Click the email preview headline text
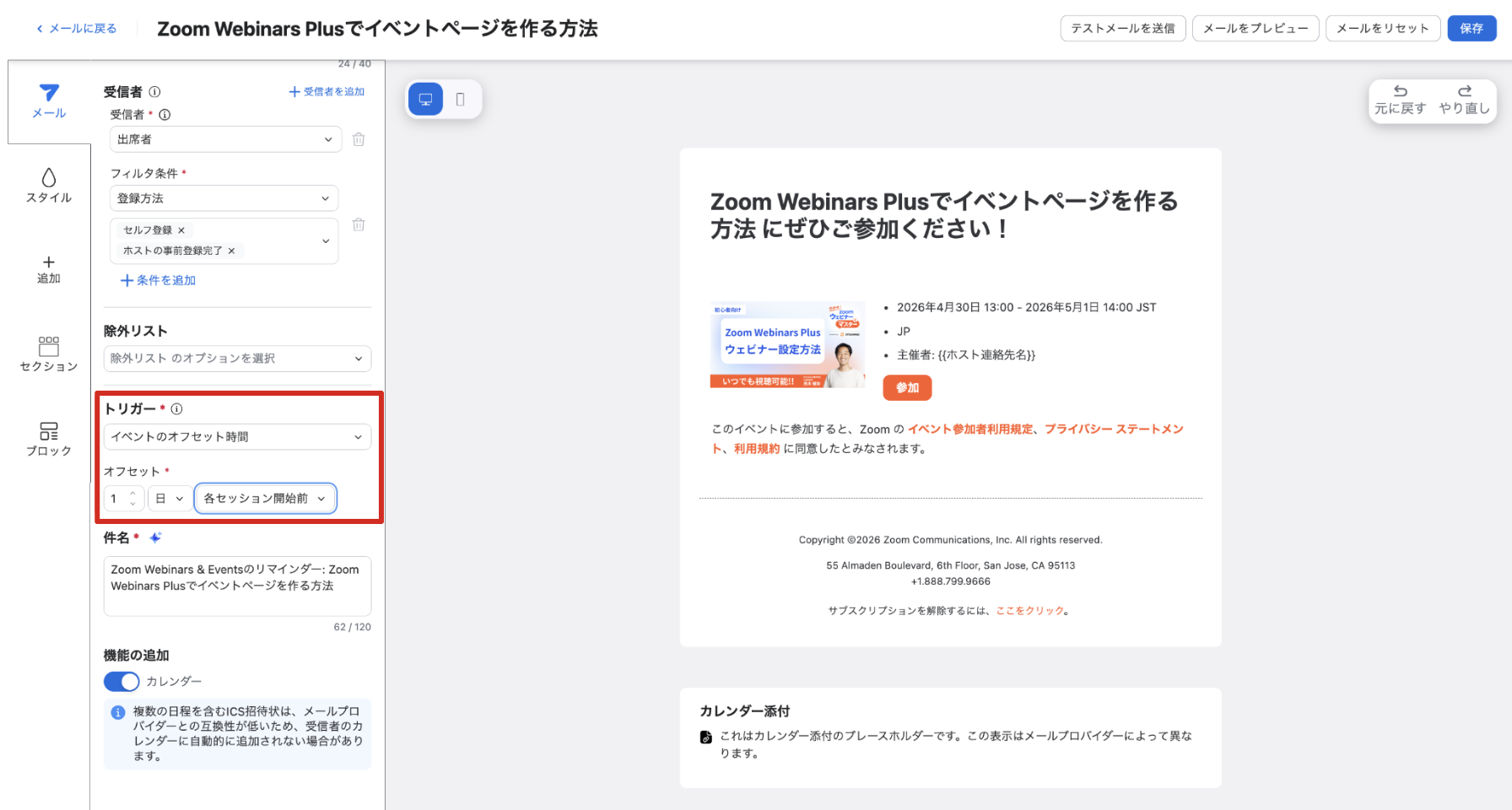This screenshot has width=1512, height=810. 944,215
